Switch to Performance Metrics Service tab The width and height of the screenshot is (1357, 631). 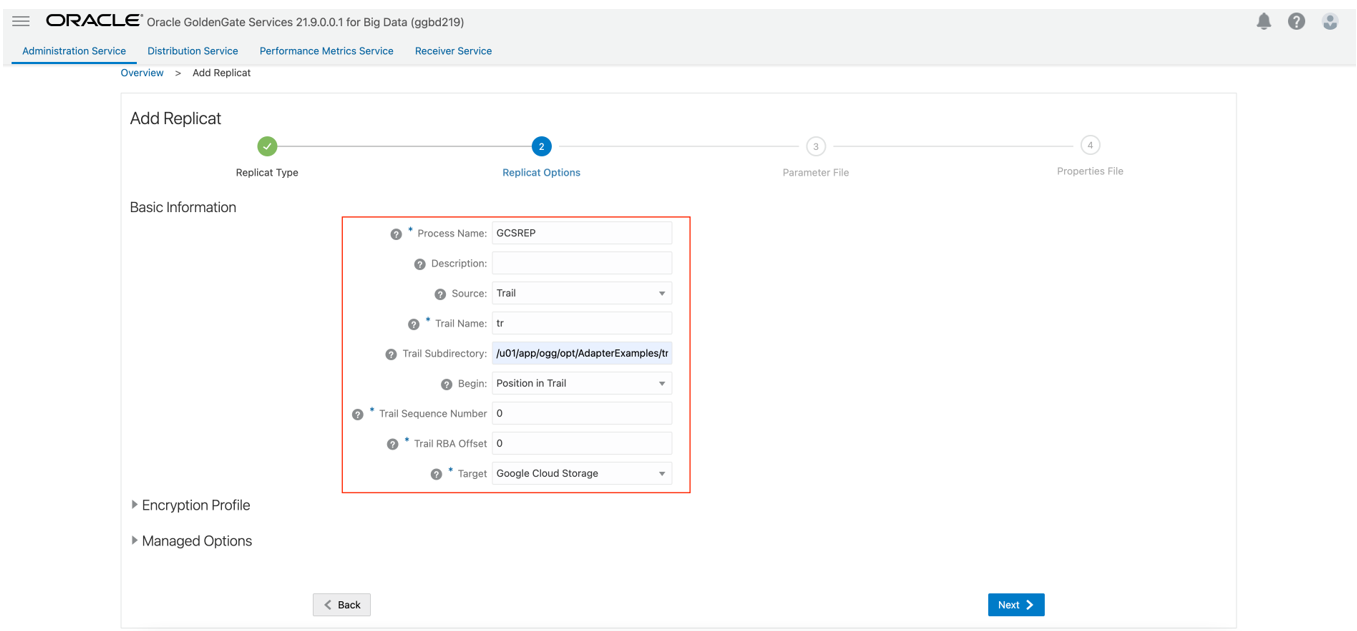pyautogui.click(x=326, y=51)
